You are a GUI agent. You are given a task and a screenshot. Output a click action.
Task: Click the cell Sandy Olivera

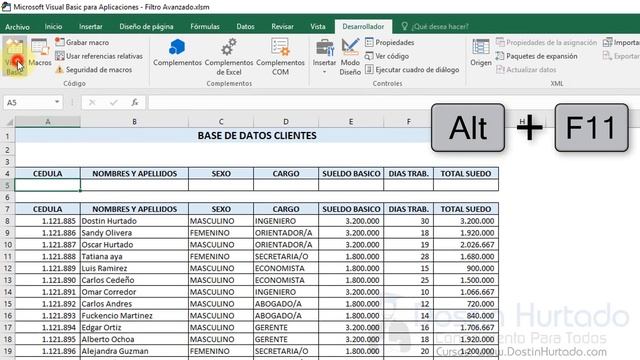pos(134,233)
